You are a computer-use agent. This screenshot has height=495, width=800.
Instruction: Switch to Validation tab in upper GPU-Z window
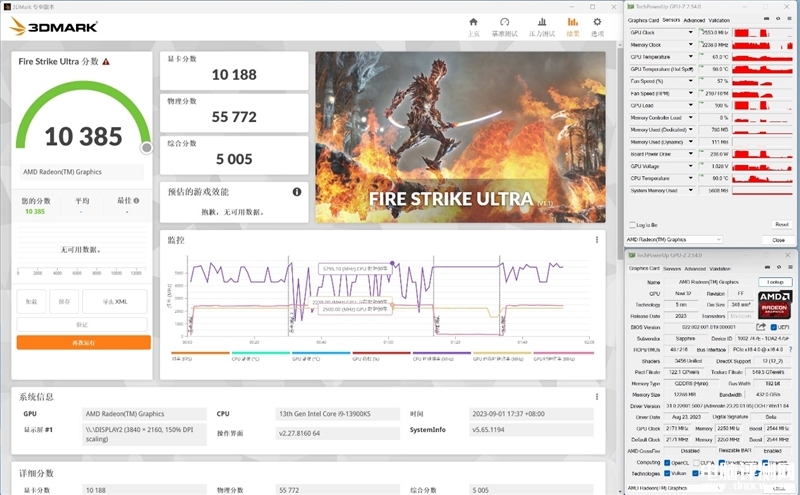(719, 20)
